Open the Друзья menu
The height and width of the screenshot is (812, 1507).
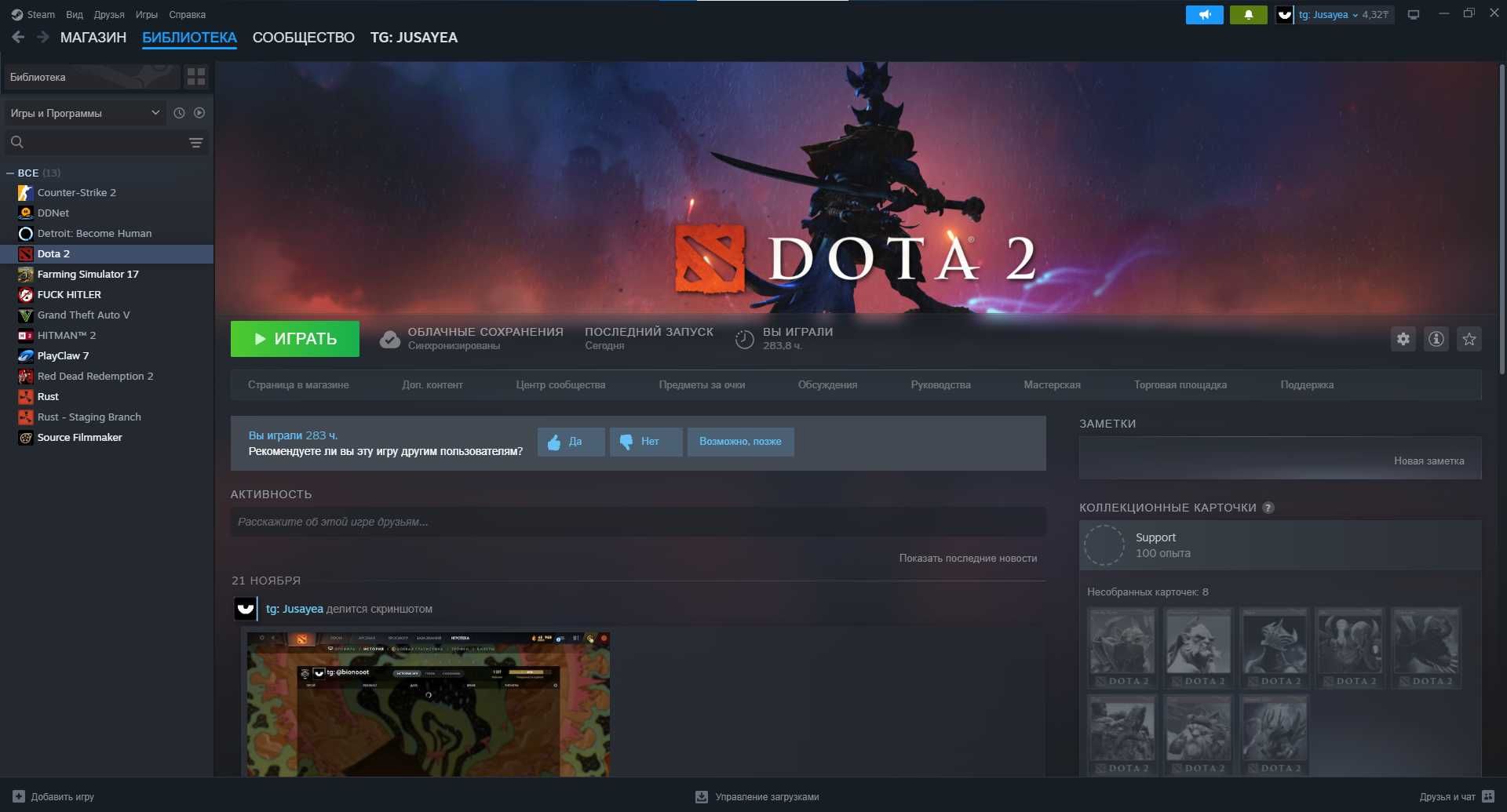[109, 14]
